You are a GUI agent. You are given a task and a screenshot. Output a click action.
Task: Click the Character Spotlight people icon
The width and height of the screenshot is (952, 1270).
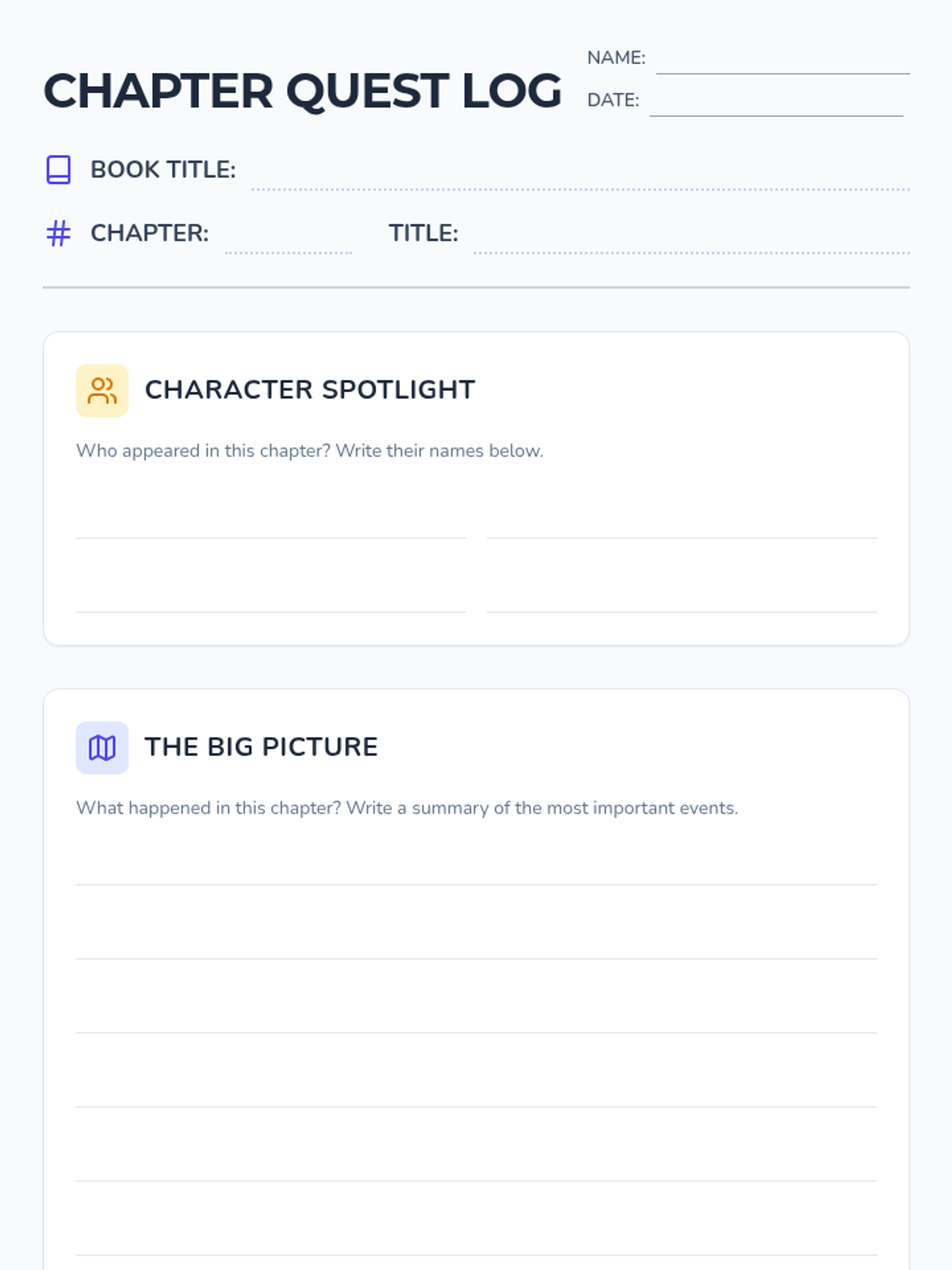point(102,391)
